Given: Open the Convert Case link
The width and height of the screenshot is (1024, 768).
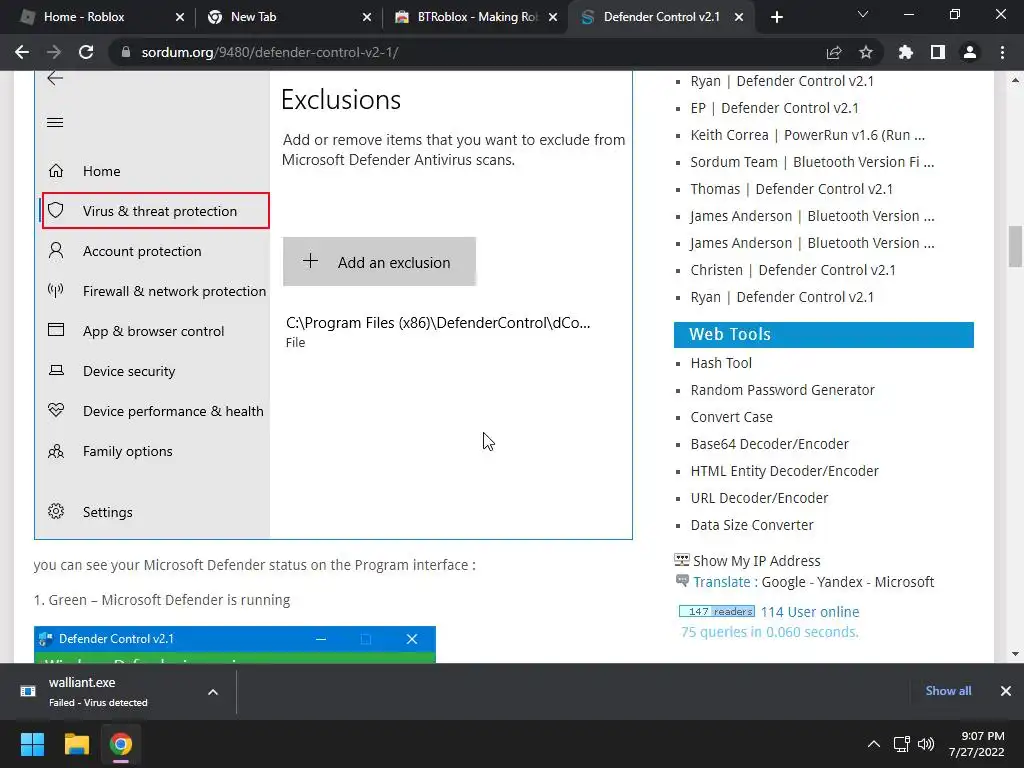Looking at the screenshot, I should pyautogui.click(x=731, y=417).
